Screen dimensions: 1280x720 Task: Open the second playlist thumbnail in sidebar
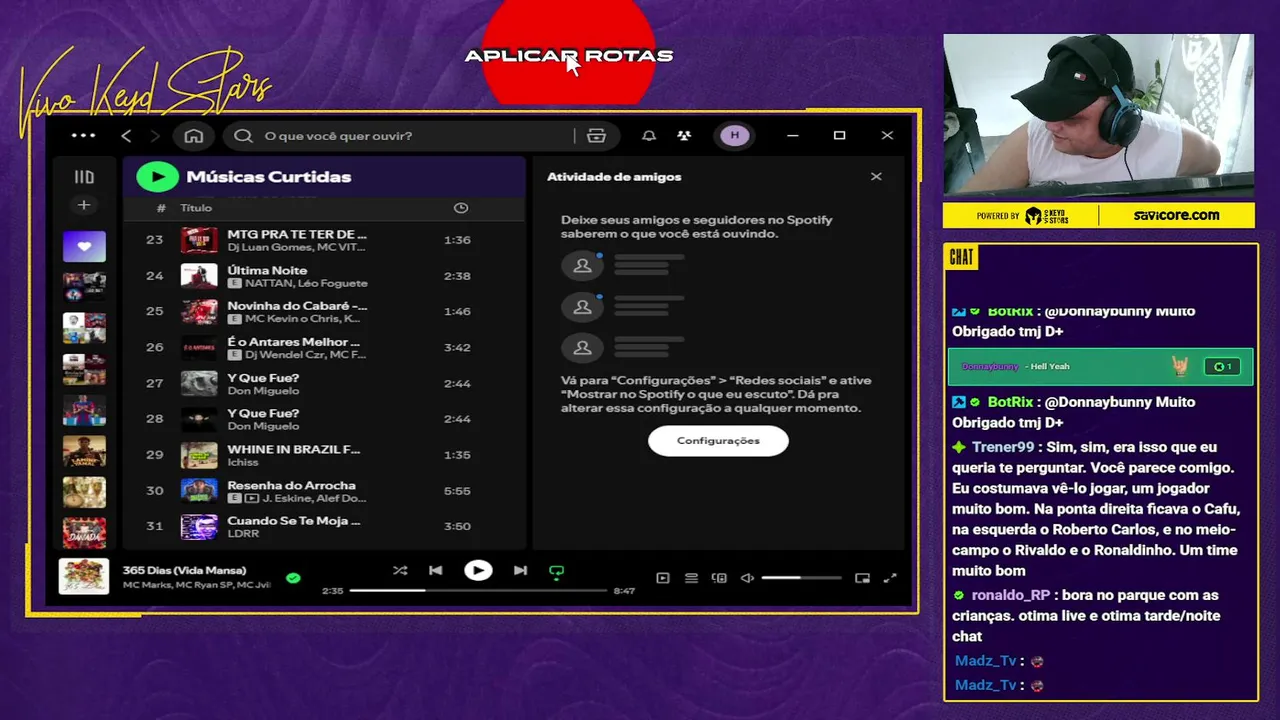point(84,287)
